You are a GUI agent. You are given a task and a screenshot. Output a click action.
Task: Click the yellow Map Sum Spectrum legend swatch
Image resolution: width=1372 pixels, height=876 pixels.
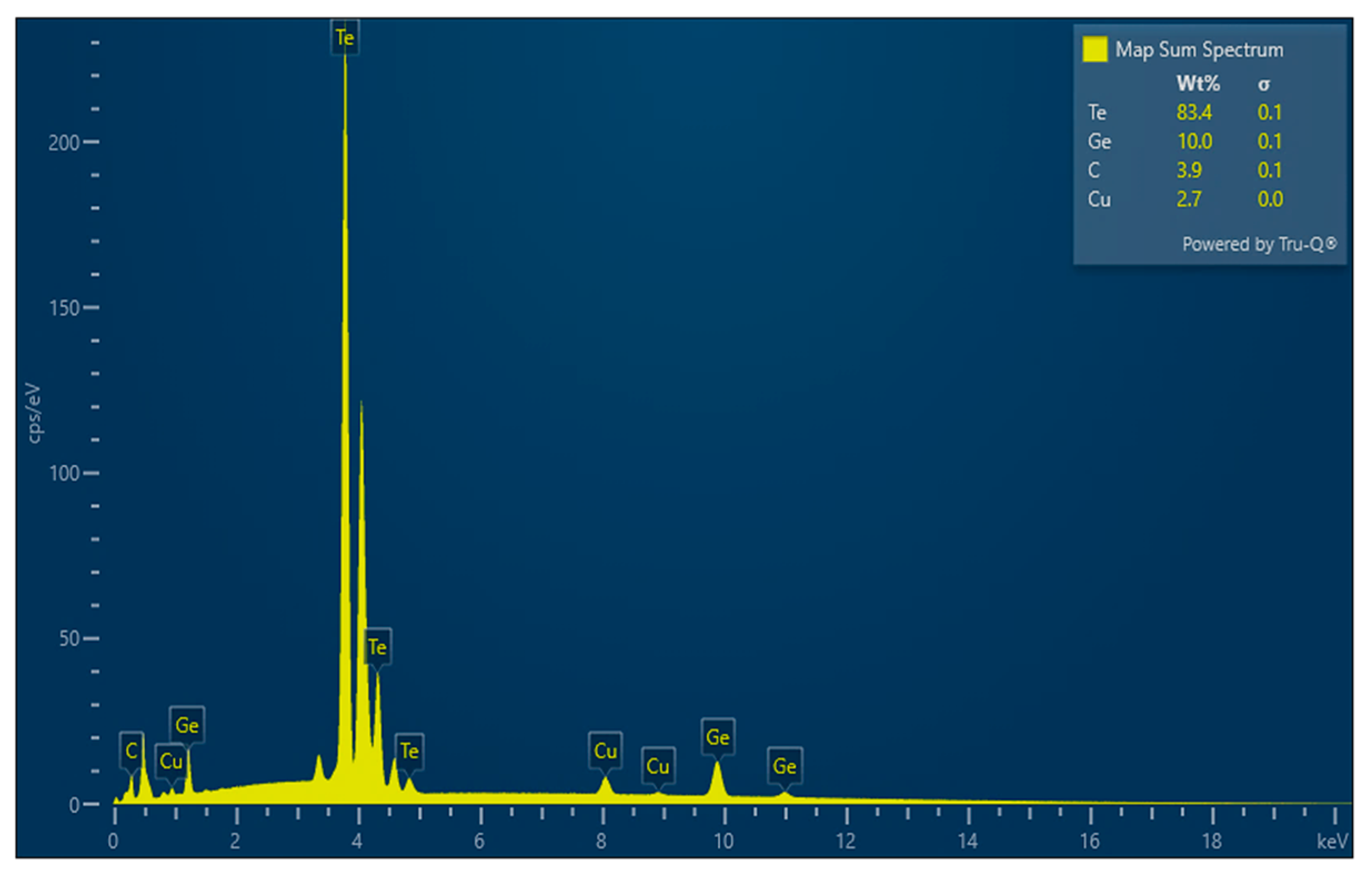1094,49
